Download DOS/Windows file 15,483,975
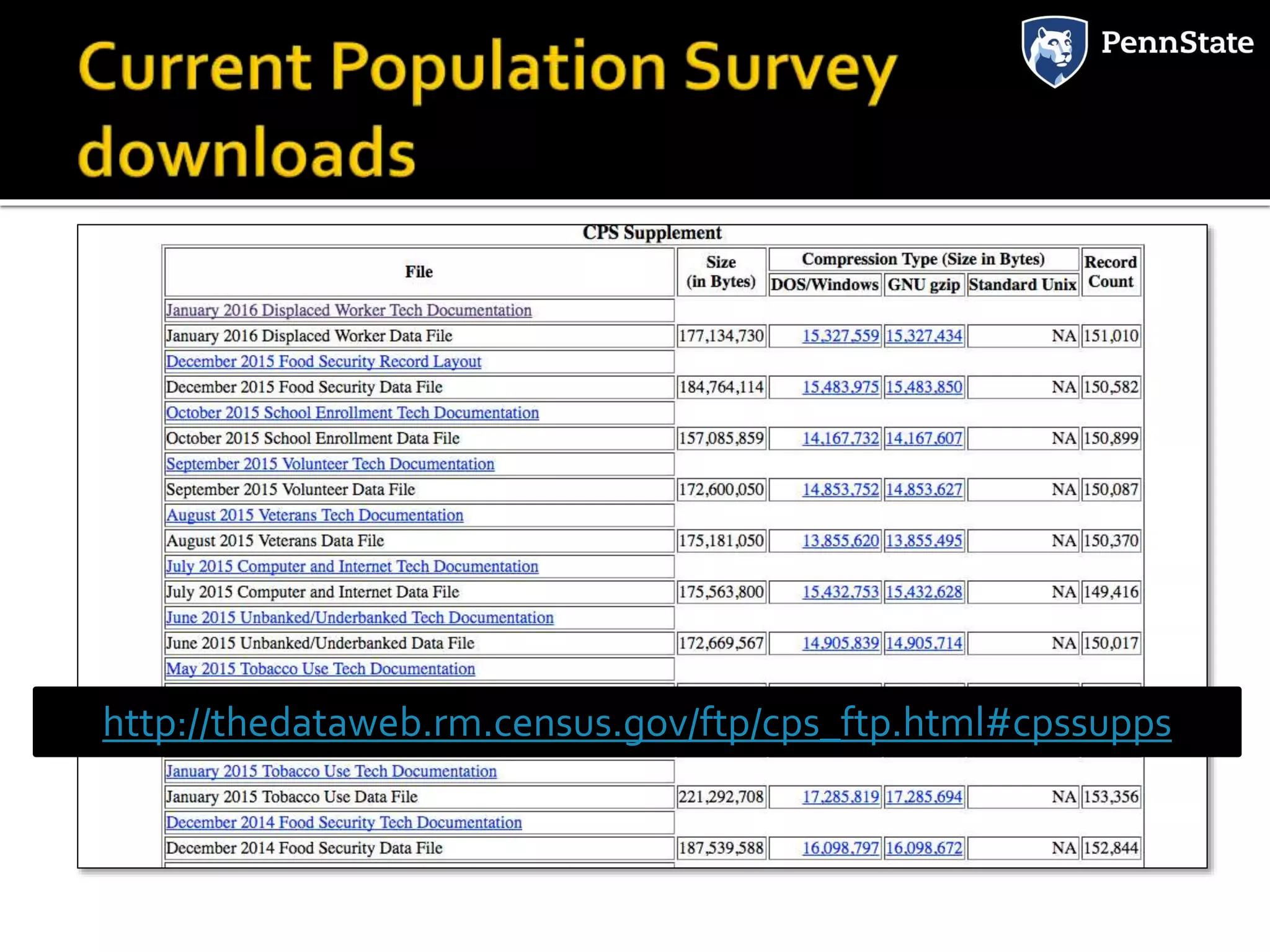1270x952 pixels. 840,387
